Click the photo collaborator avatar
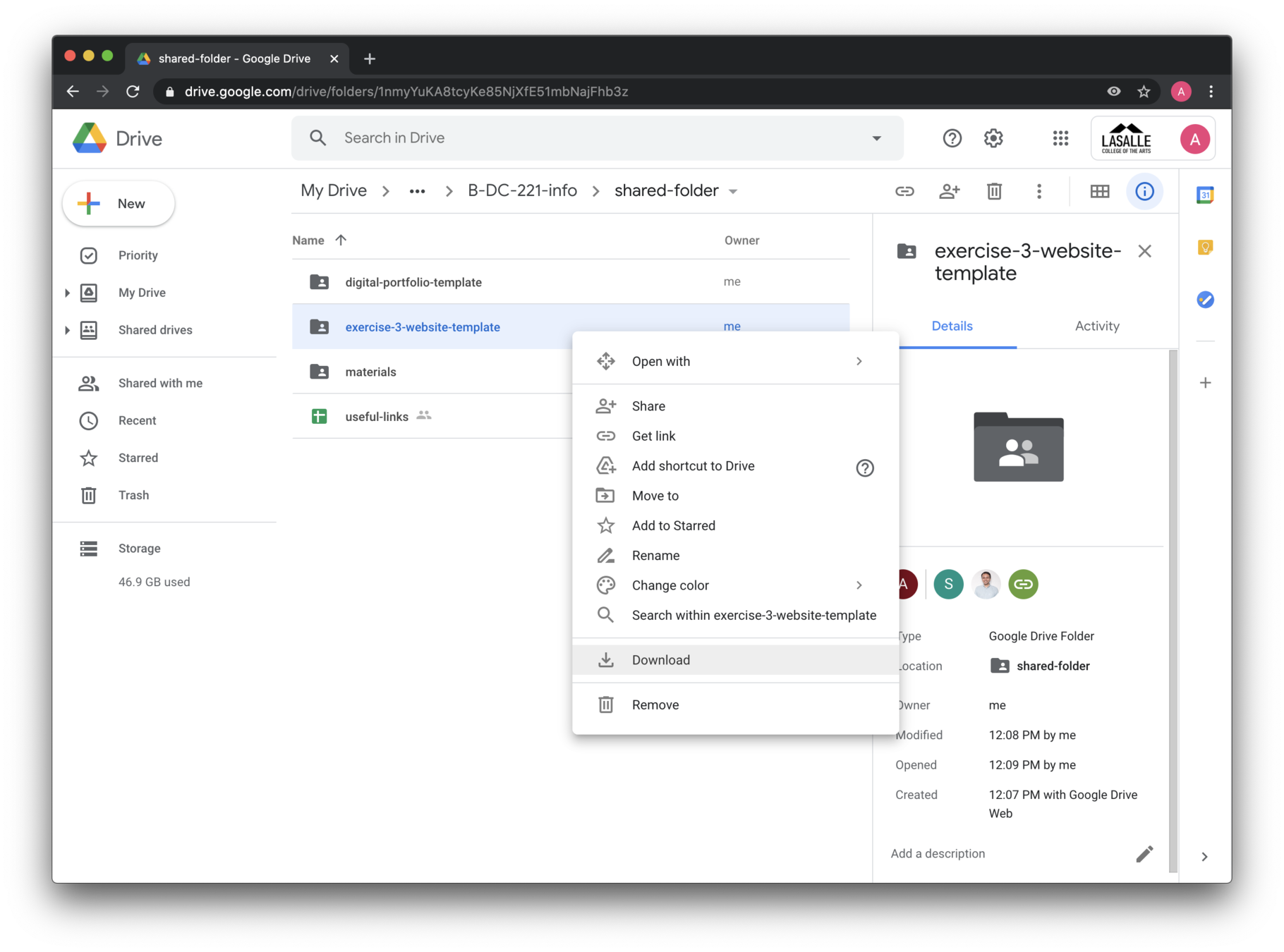Viewport: 1284px width, 952px height. (986, 584)
